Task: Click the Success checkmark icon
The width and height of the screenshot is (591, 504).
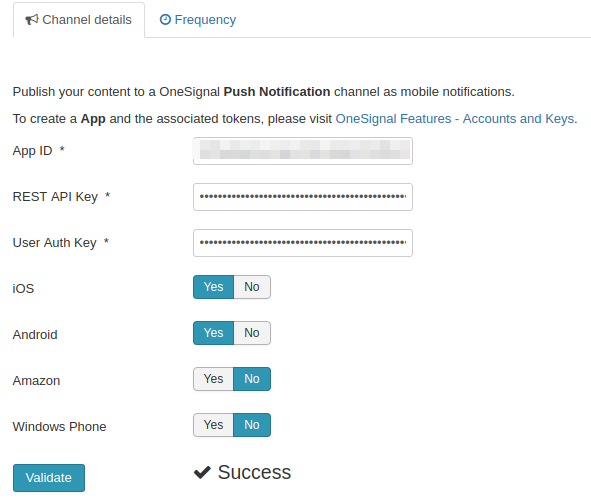Action: click(202, 472)
